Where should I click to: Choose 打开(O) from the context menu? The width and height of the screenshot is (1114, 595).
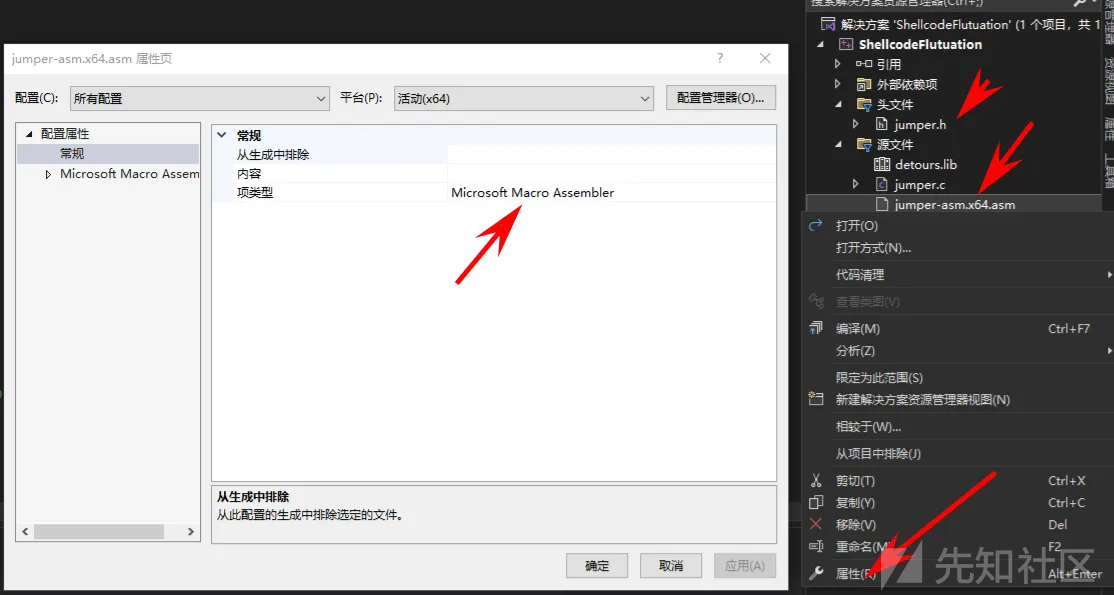point(857,225)
